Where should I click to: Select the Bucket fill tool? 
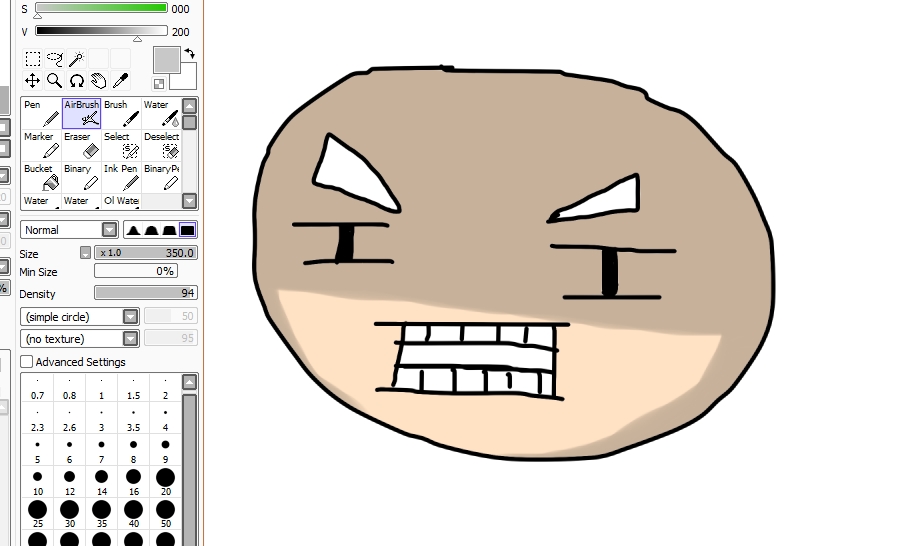click(x=42, y=177)
